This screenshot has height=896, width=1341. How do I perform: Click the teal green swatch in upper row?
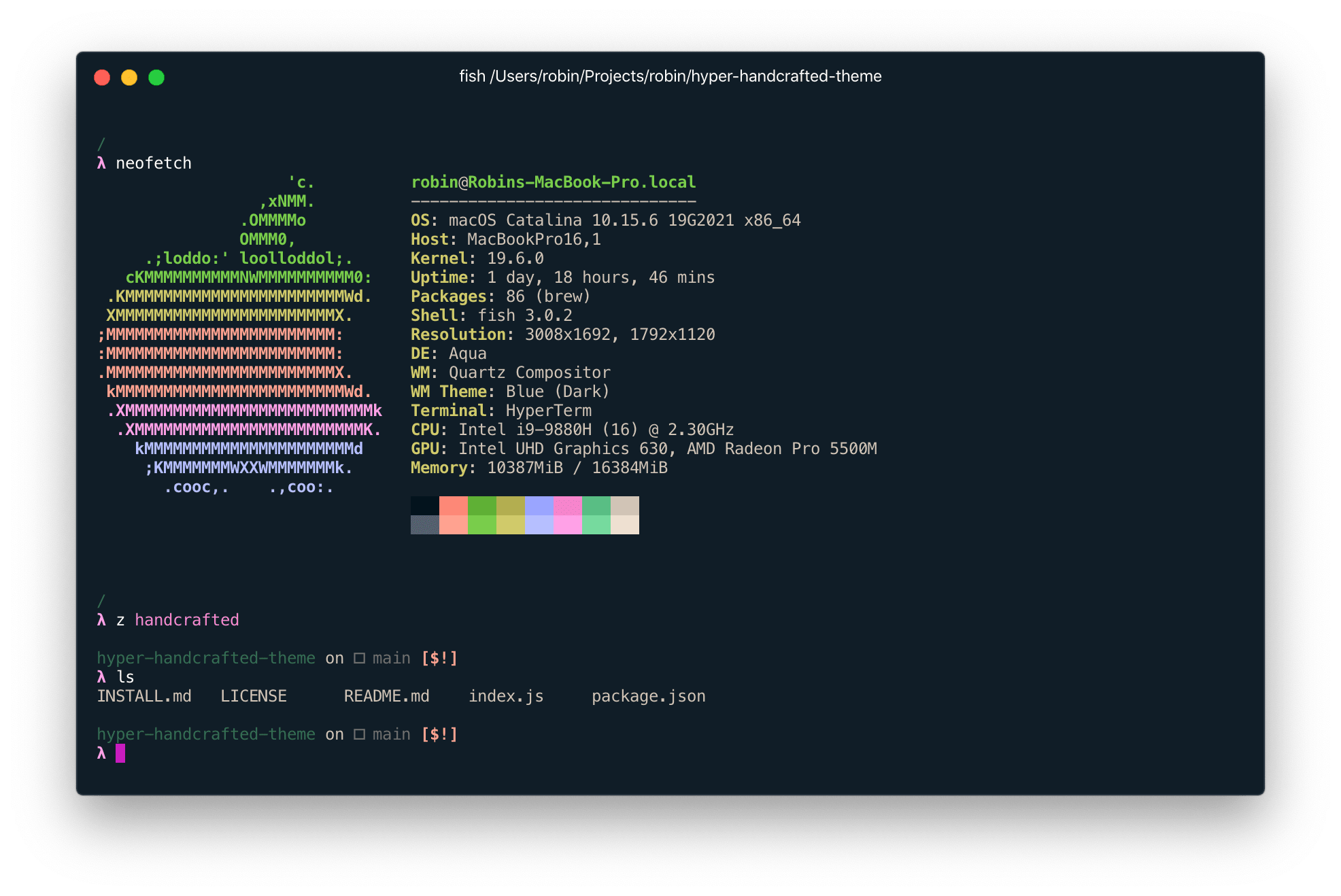(x=596, y=506)
